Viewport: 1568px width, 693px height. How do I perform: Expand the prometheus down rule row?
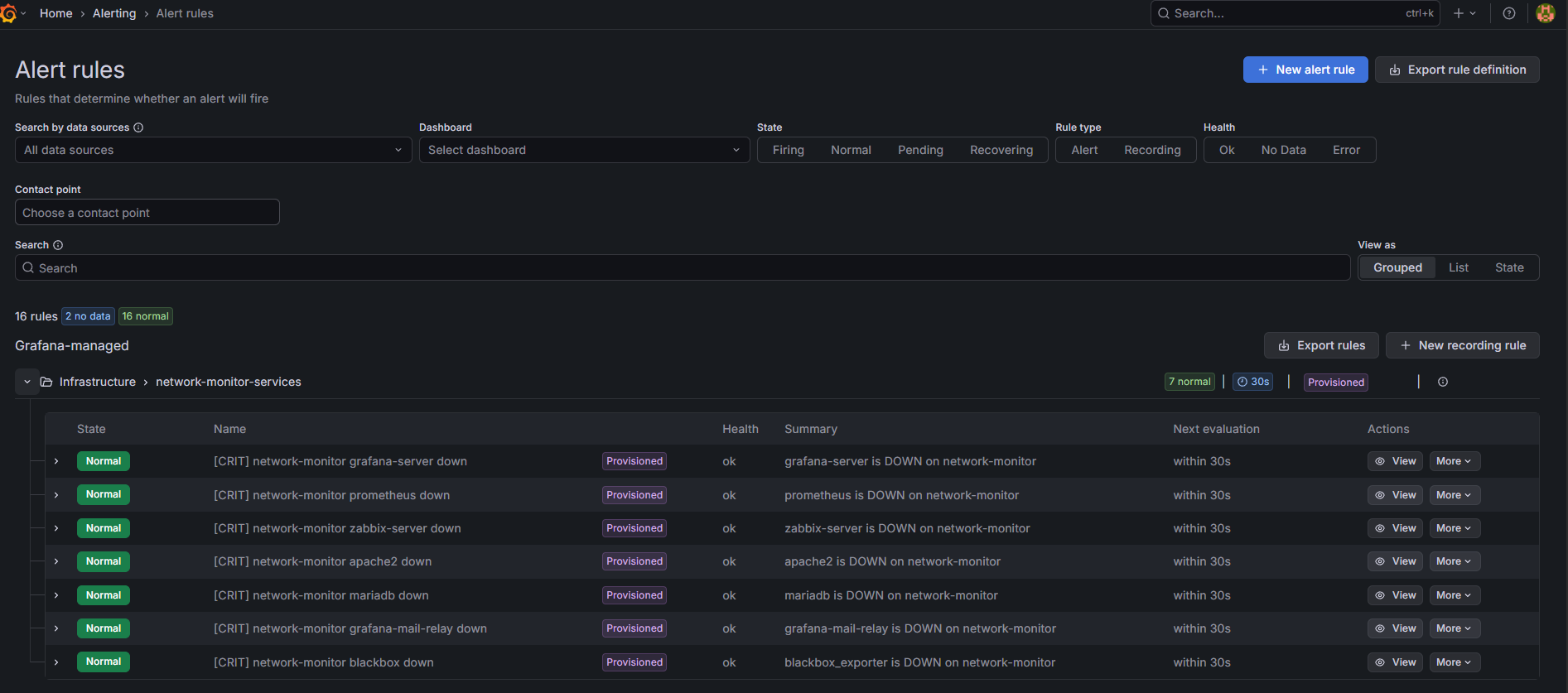(56, 495)
